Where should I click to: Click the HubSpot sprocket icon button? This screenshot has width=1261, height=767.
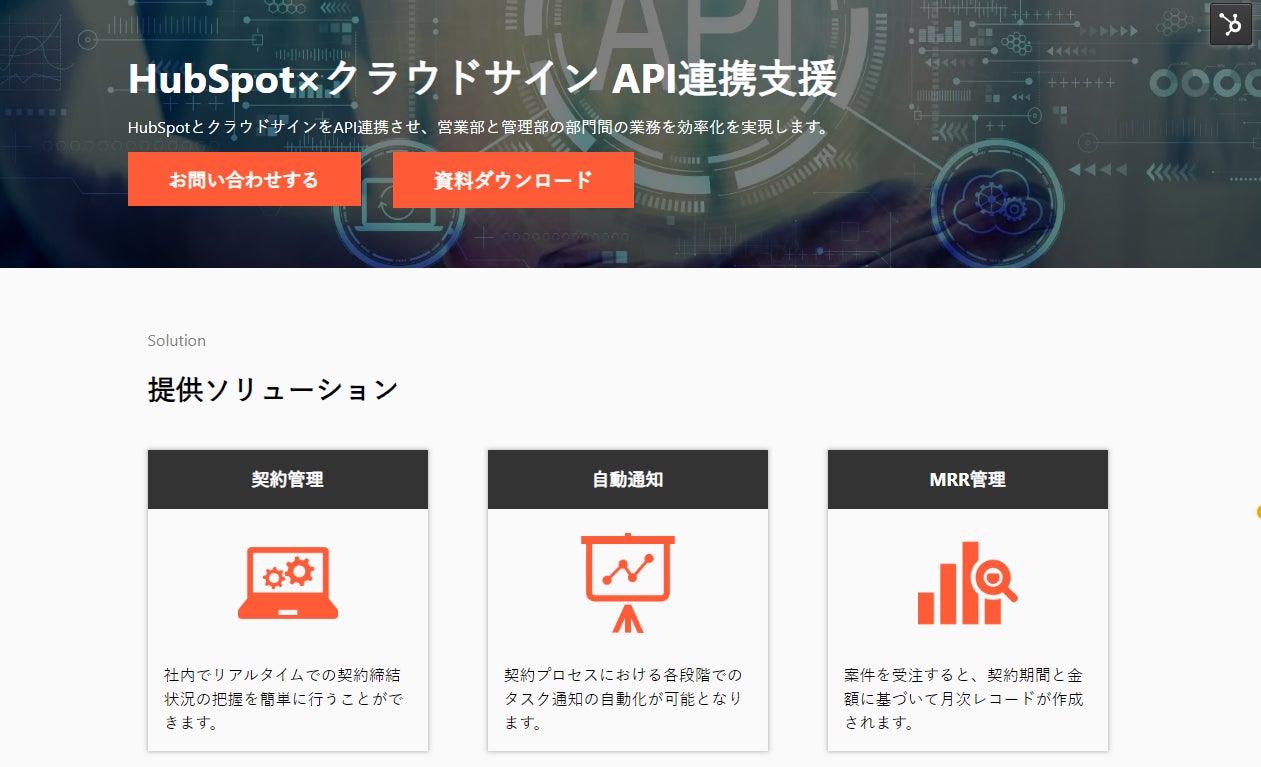(1231, 24)
